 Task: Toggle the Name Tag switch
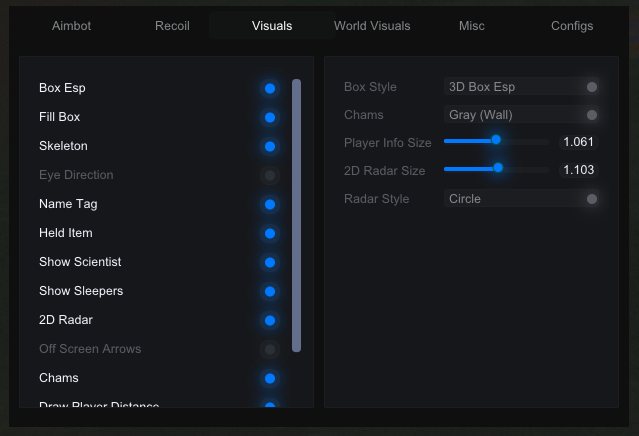tap(269, 204)
